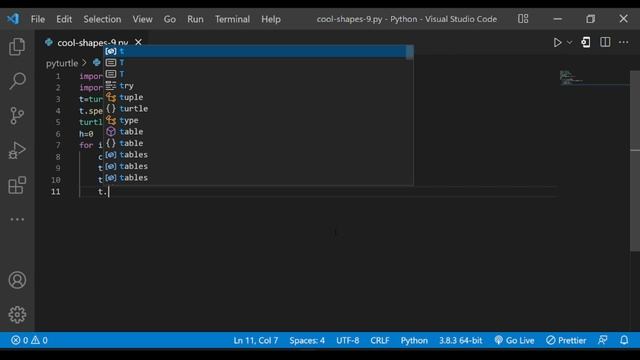
Task: Open the Search view in activity bar
Action: coord(17,81)
